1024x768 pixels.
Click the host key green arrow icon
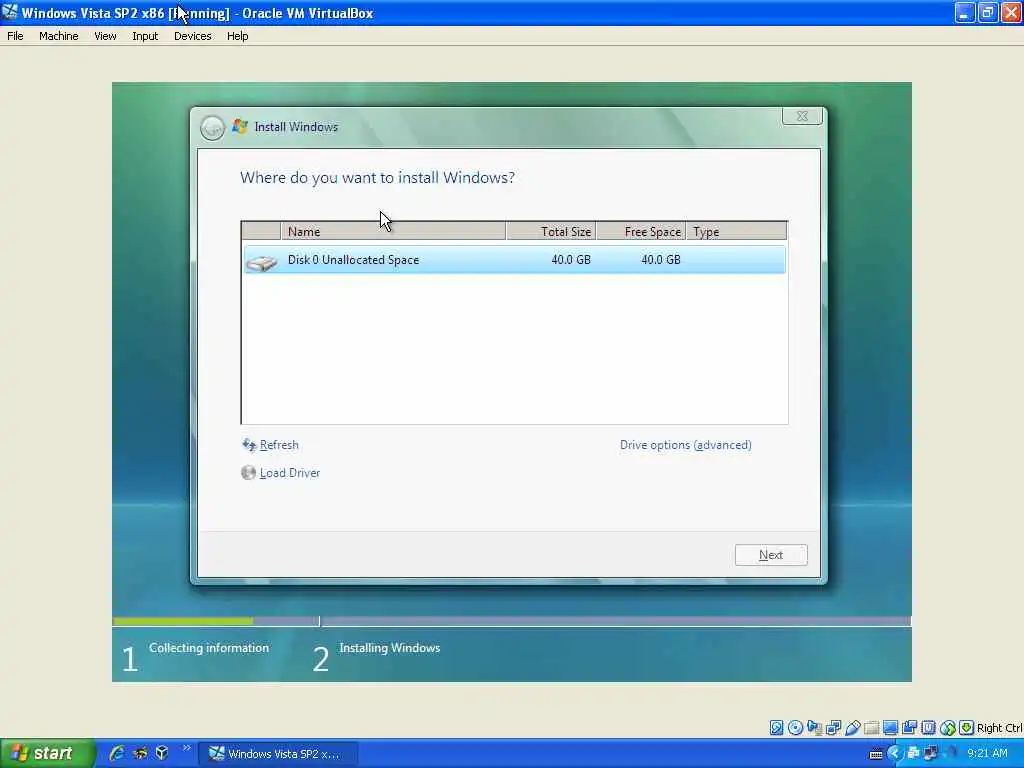coord(967,728)
